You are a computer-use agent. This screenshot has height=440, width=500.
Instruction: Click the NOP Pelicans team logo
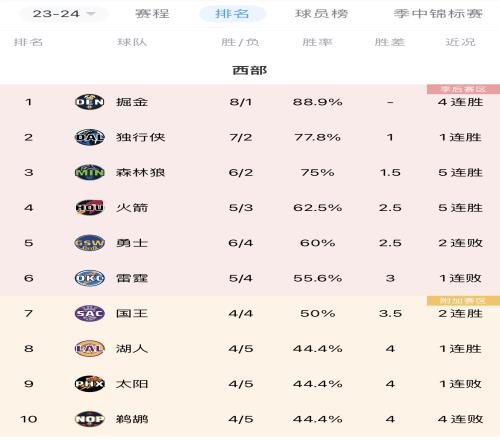click(x=89, y=419)
